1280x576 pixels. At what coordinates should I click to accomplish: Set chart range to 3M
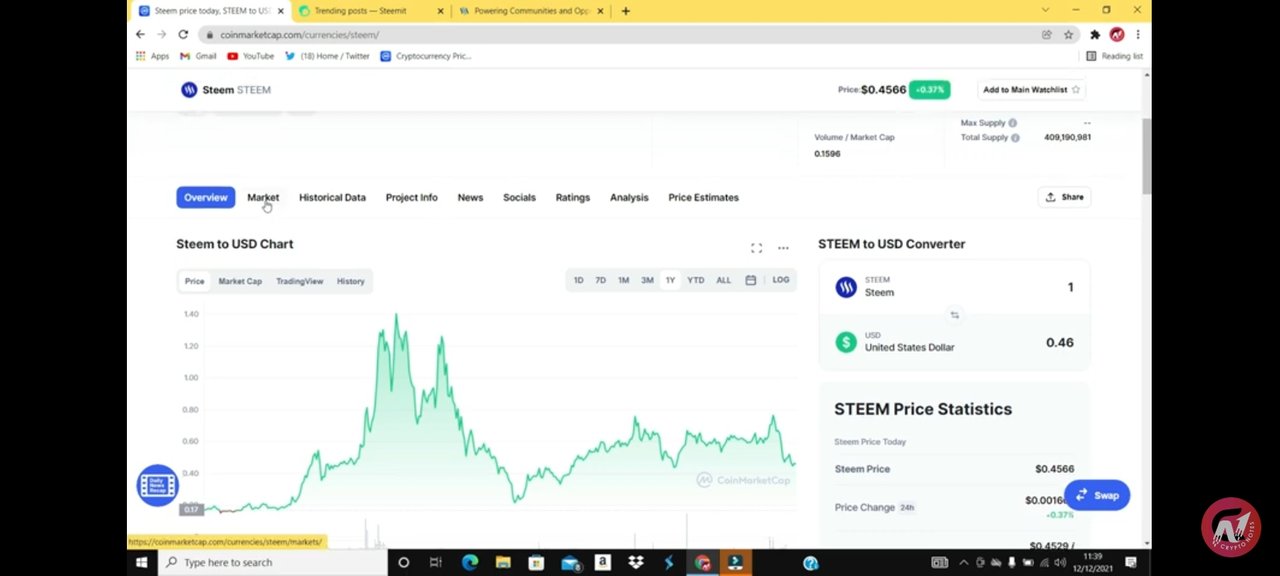(x=647, y=280)
